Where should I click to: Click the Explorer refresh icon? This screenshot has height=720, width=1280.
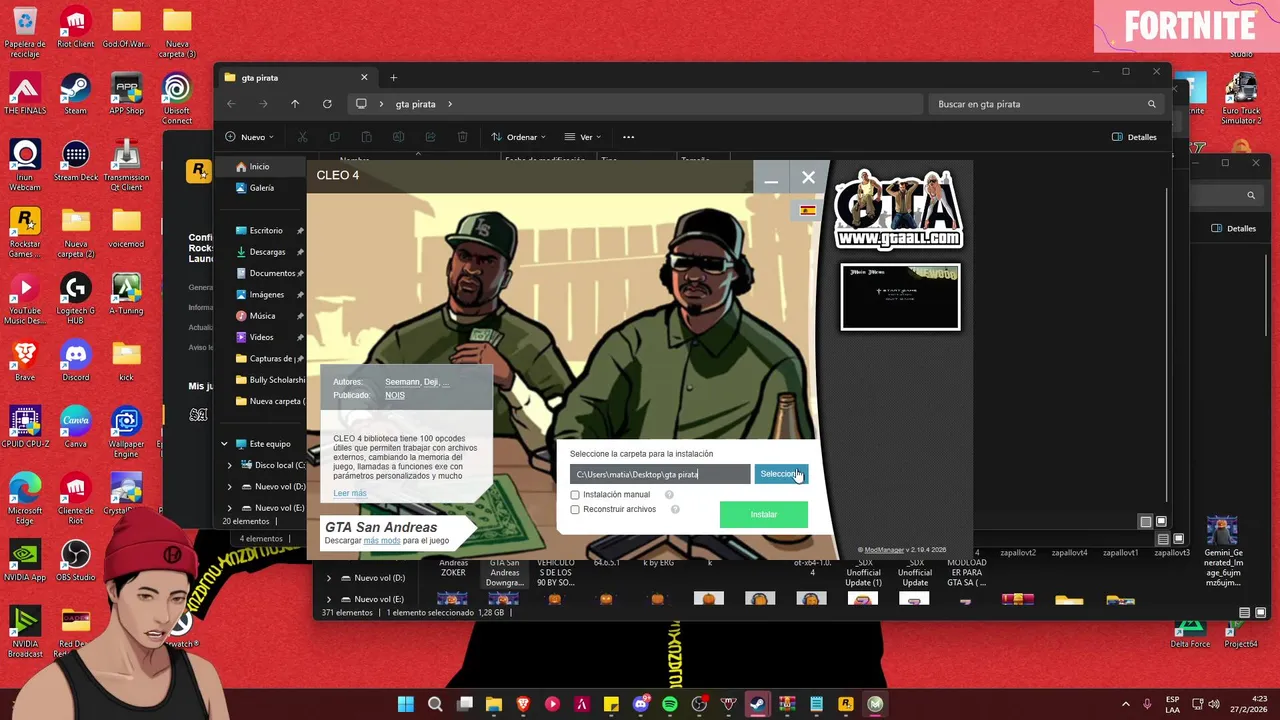(327, 104)
